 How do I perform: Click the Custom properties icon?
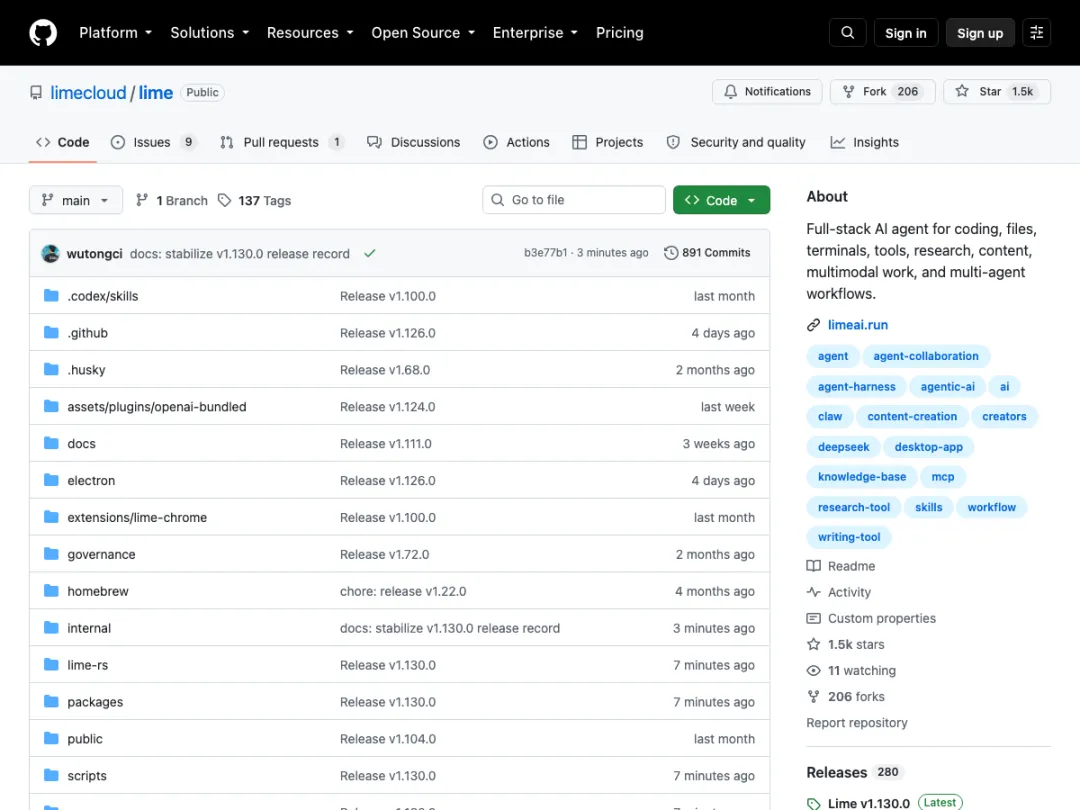(x=813, y=619)
